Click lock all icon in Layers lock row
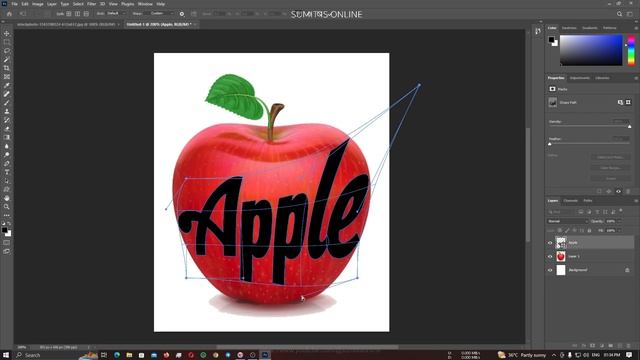This screenshot has width=640, height=360. (x=589, y=231)
